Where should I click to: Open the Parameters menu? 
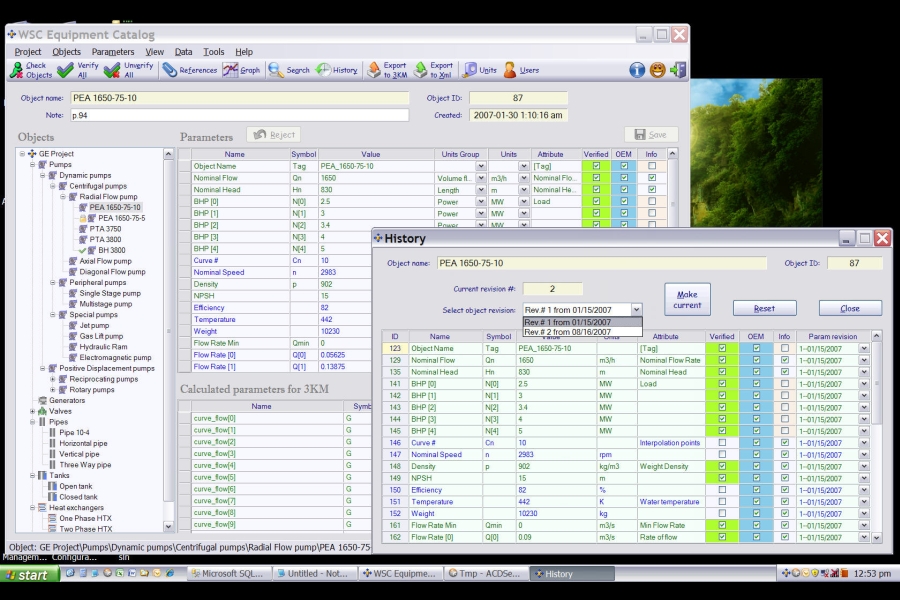pos(113,52)
